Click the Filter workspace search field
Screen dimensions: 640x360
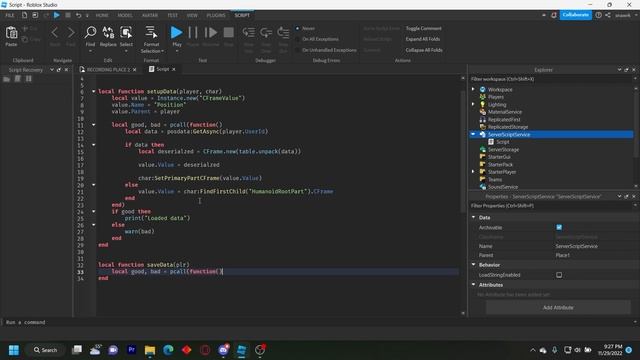point(551,79)
